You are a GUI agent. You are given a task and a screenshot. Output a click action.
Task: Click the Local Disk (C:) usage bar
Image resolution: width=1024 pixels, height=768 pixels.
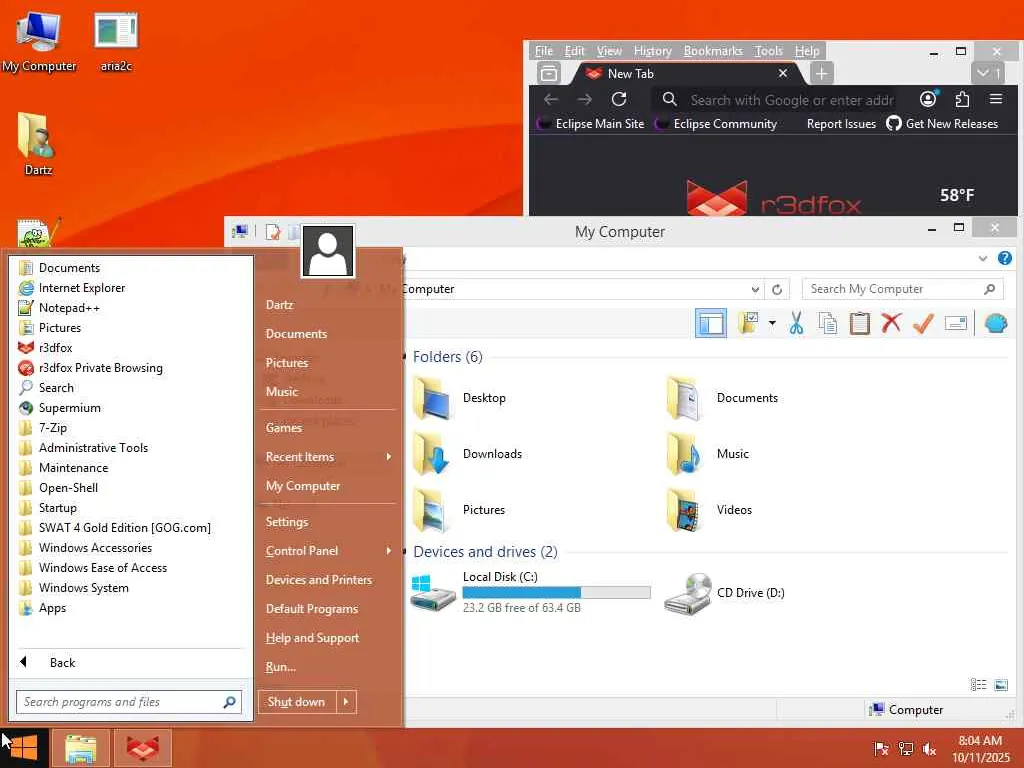pos(556,592)
